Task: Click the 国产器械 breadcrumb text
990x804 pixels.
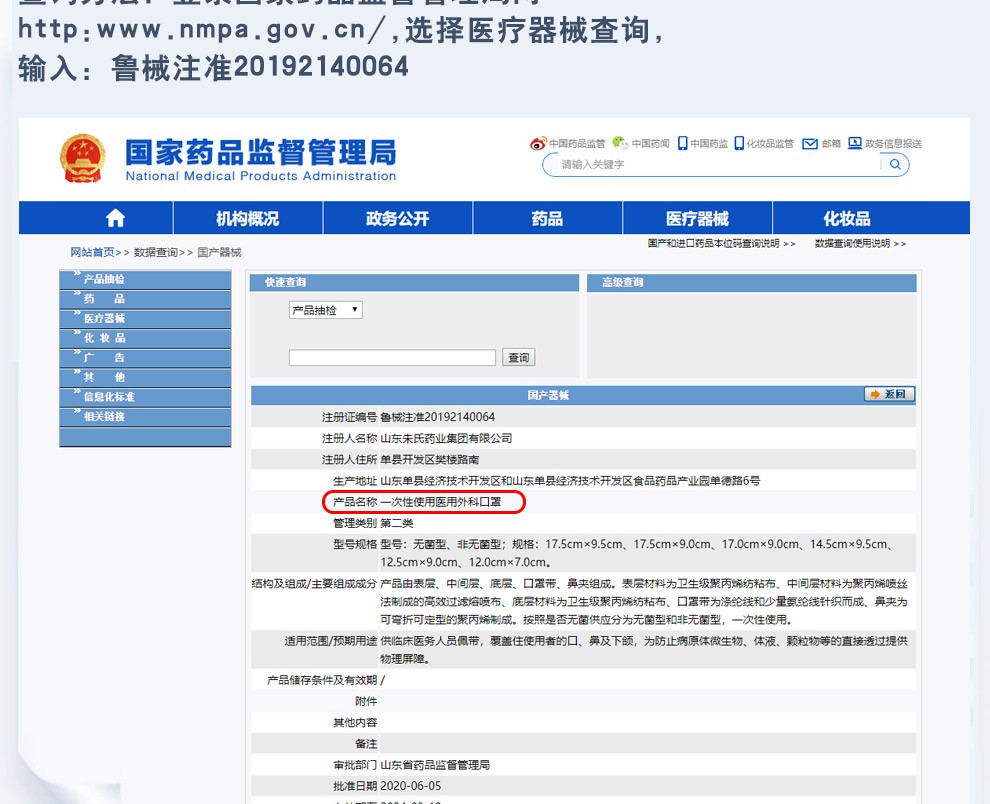Action: click(219, 252)
